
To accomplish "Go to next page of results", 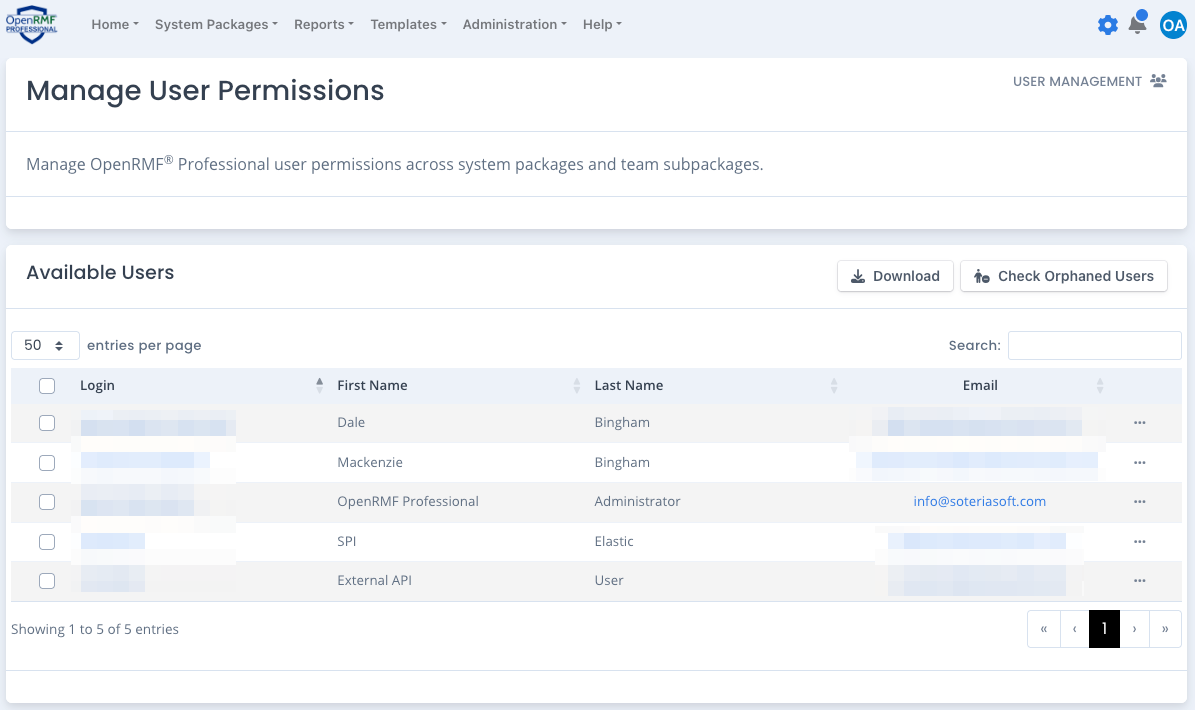I will [1134, 629].
